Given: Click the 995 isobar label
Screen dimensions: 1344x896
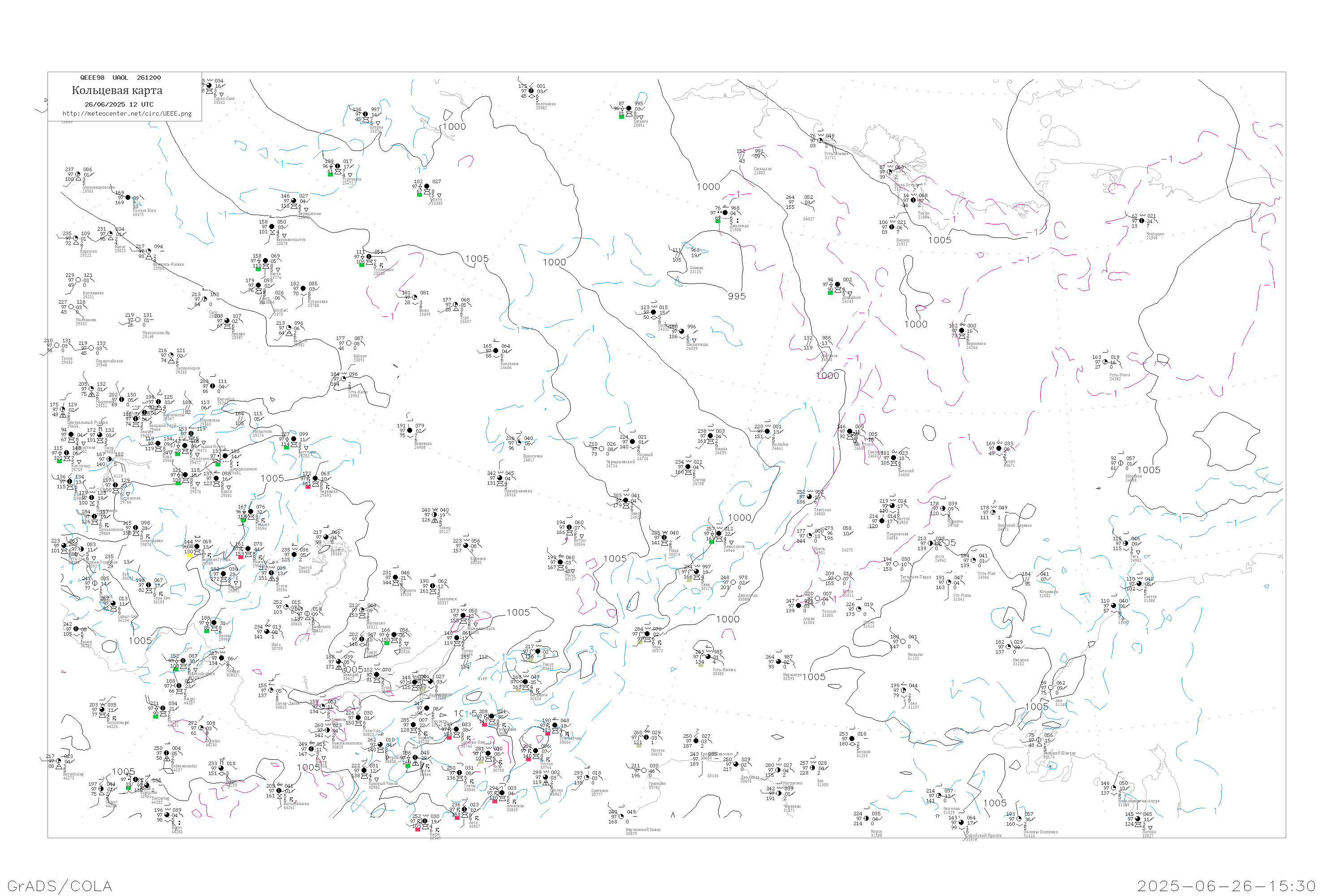Looking at the screenshot, I should 737,296.
